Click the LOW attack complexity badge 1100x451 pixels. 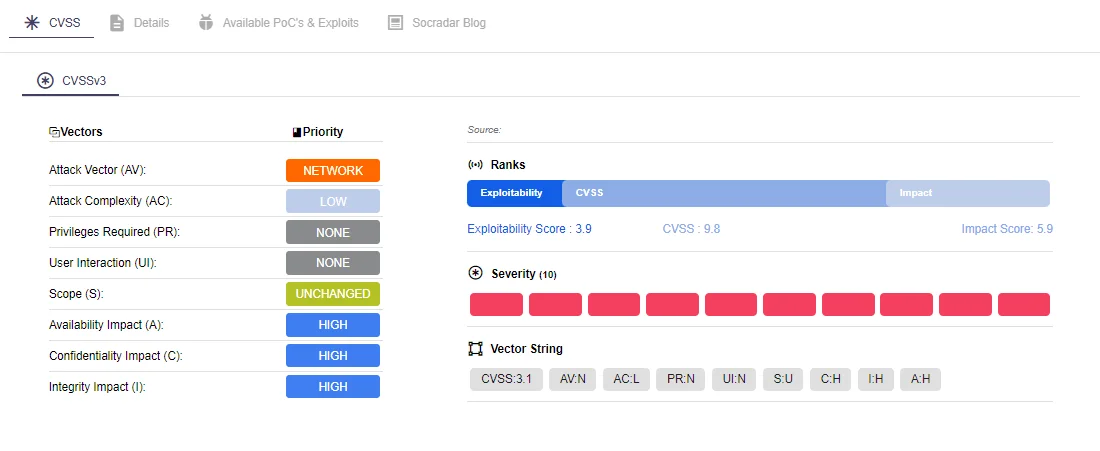click(x=333, y=201)
